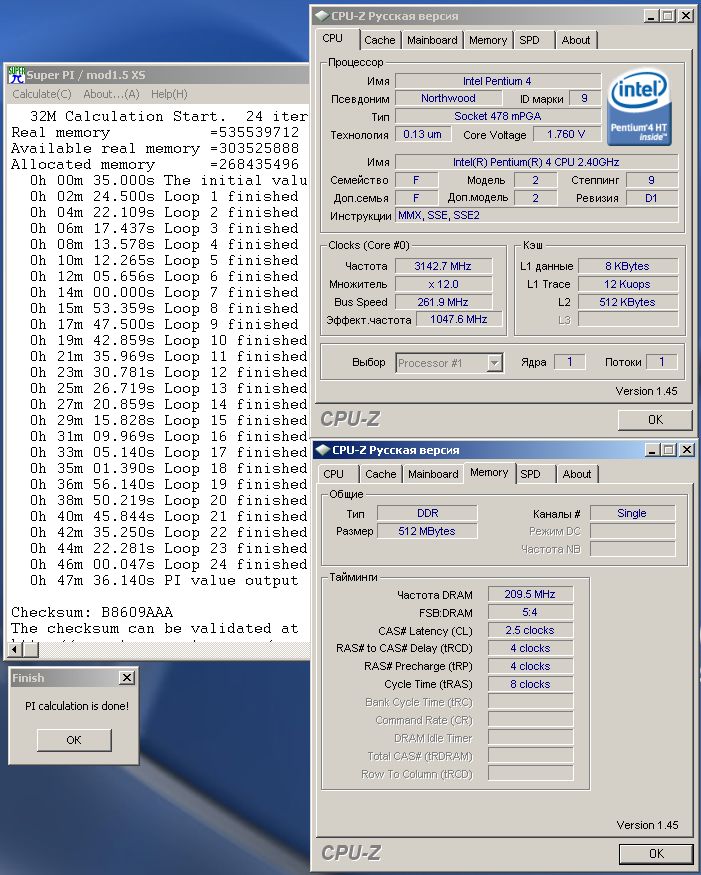701x875 pixels.
Task: Click the Single channels value
Action: click(x=632, y=513)
